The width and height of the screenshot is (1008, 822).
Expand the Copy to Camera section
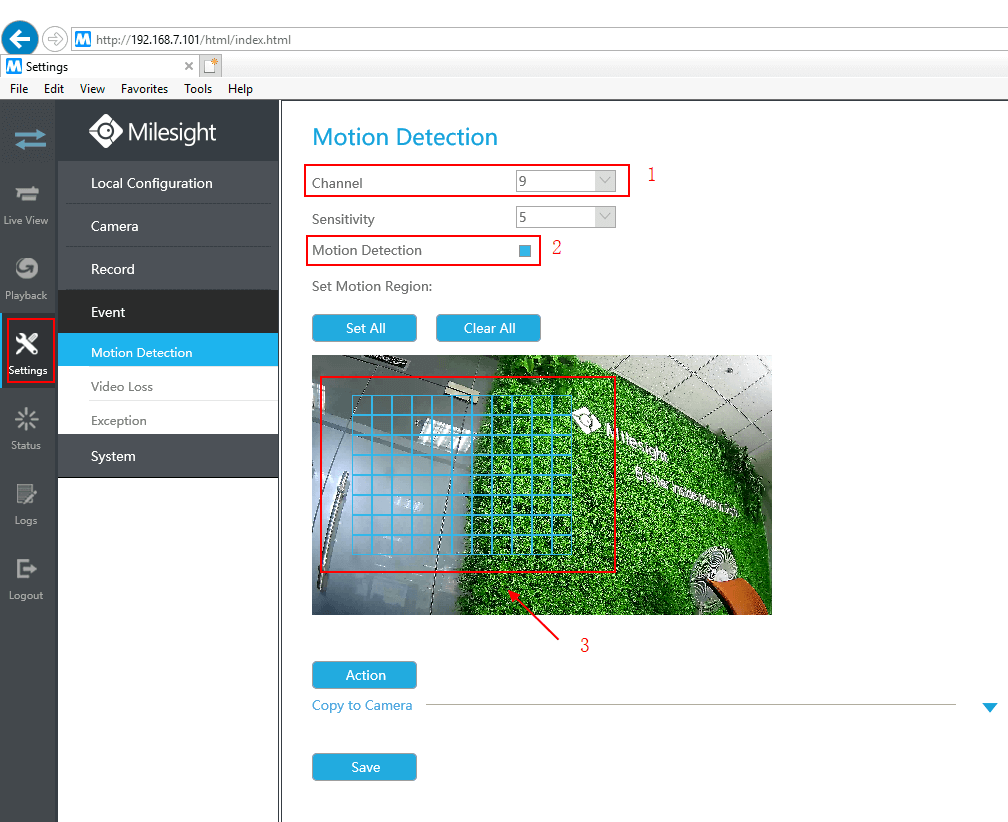pos(989,706)
